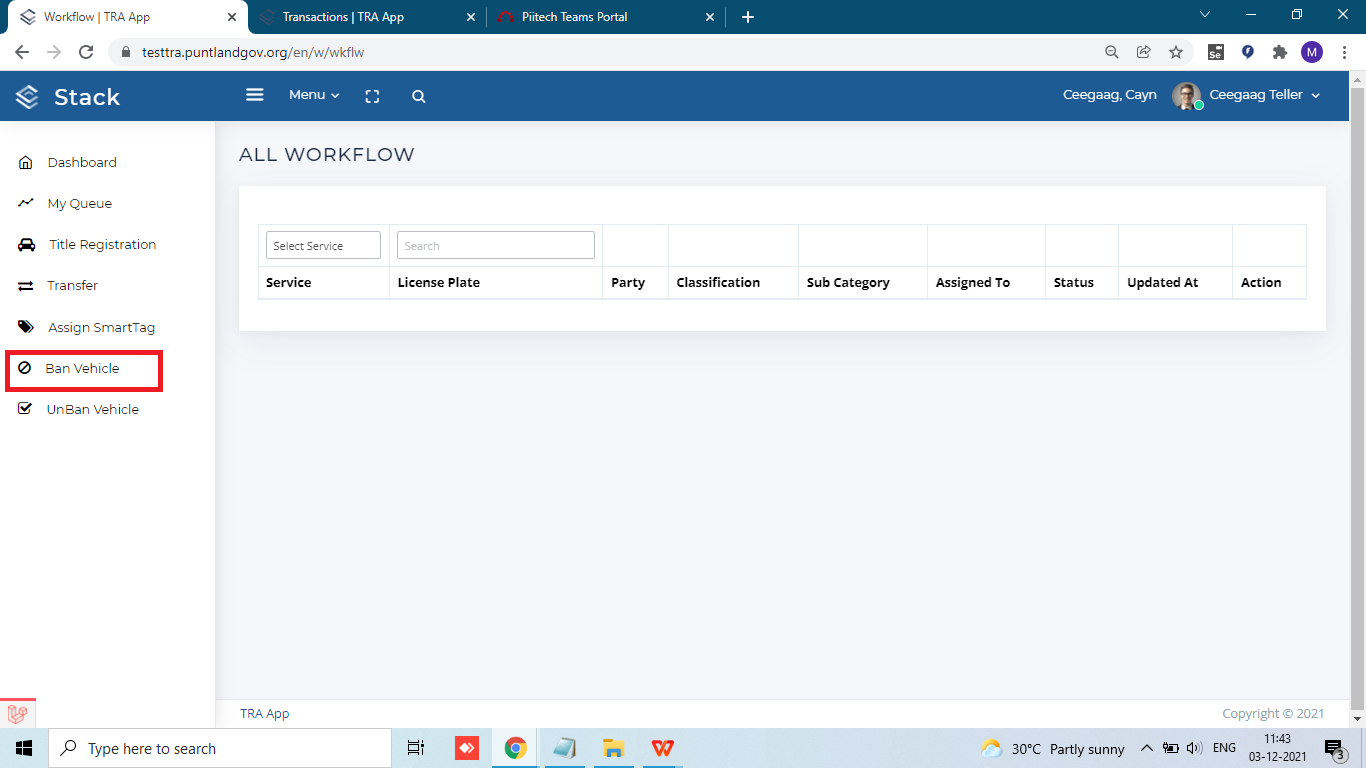1366x768 pixels.
Task: Open the Menu dropdown in header
Action: point(314,95)
